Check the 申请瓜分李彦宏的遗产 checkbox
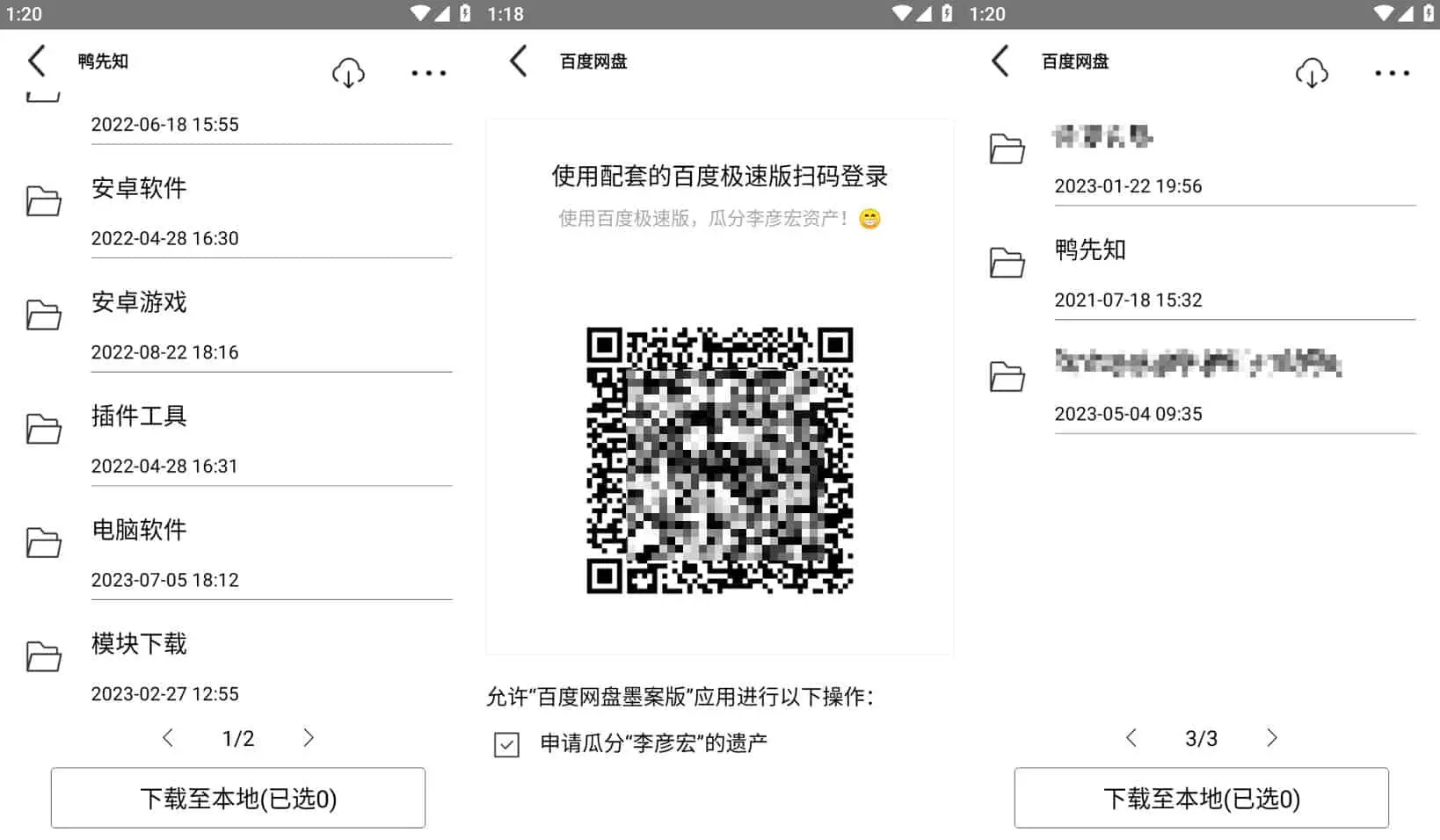1440x840 pixels. click(505, 745)
